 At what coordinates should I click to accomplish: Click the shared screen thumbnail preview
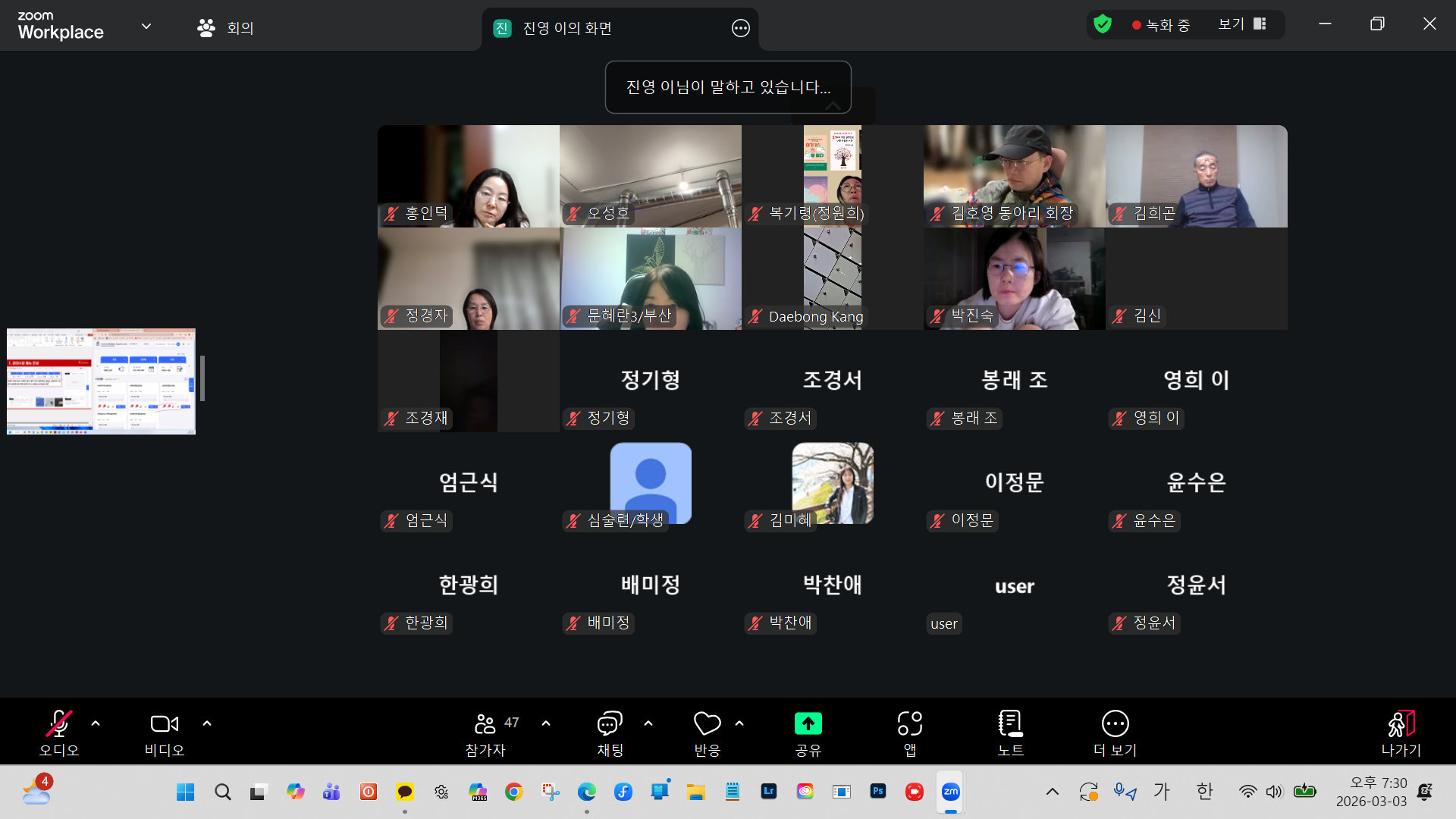coord(101,381)
